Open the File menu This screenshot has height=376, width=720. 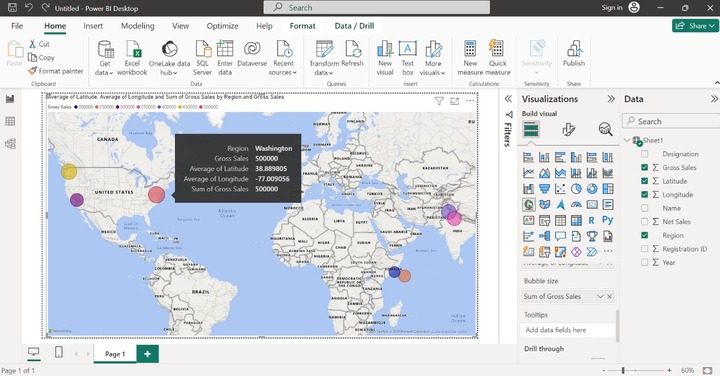coord(17,26)
